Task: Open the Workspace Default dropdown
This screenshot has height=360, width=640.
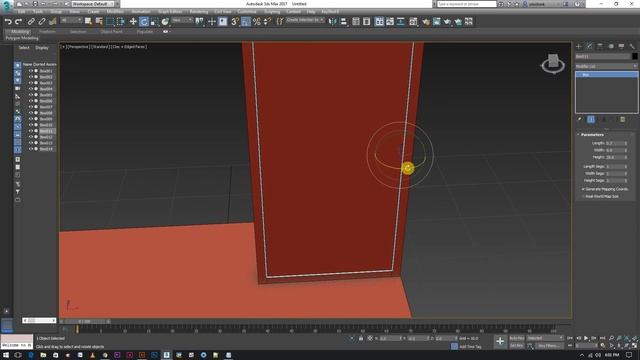Action: [93, 4]
